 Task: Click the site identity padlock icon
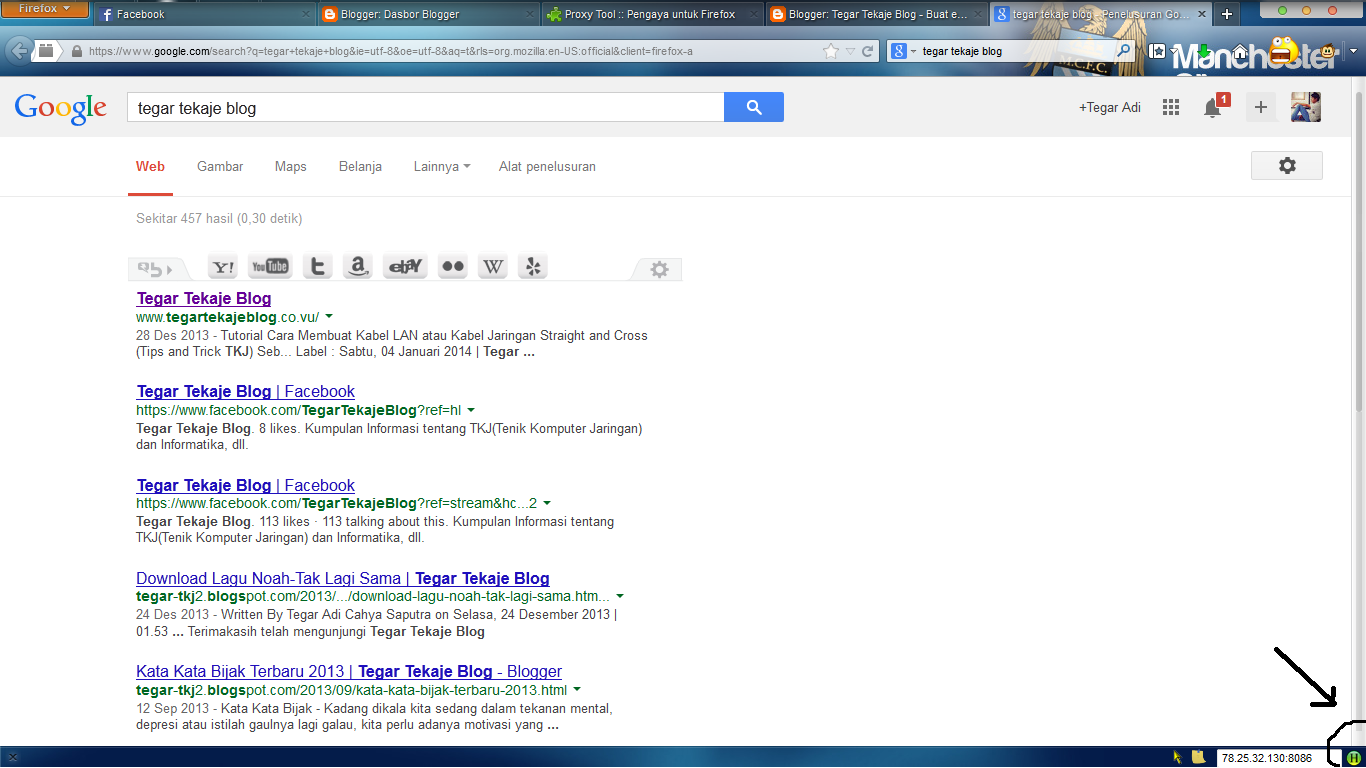(x=76, y=51)
